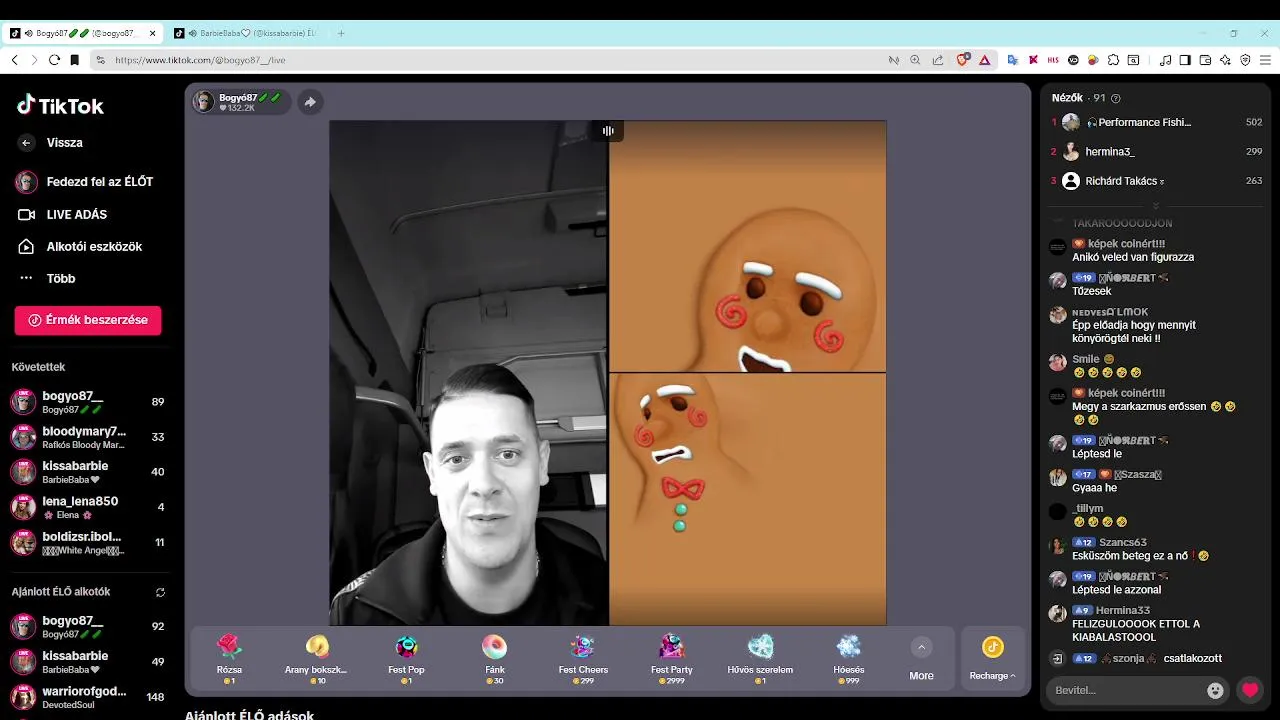Tap the heart like button

click(1250, 690)
